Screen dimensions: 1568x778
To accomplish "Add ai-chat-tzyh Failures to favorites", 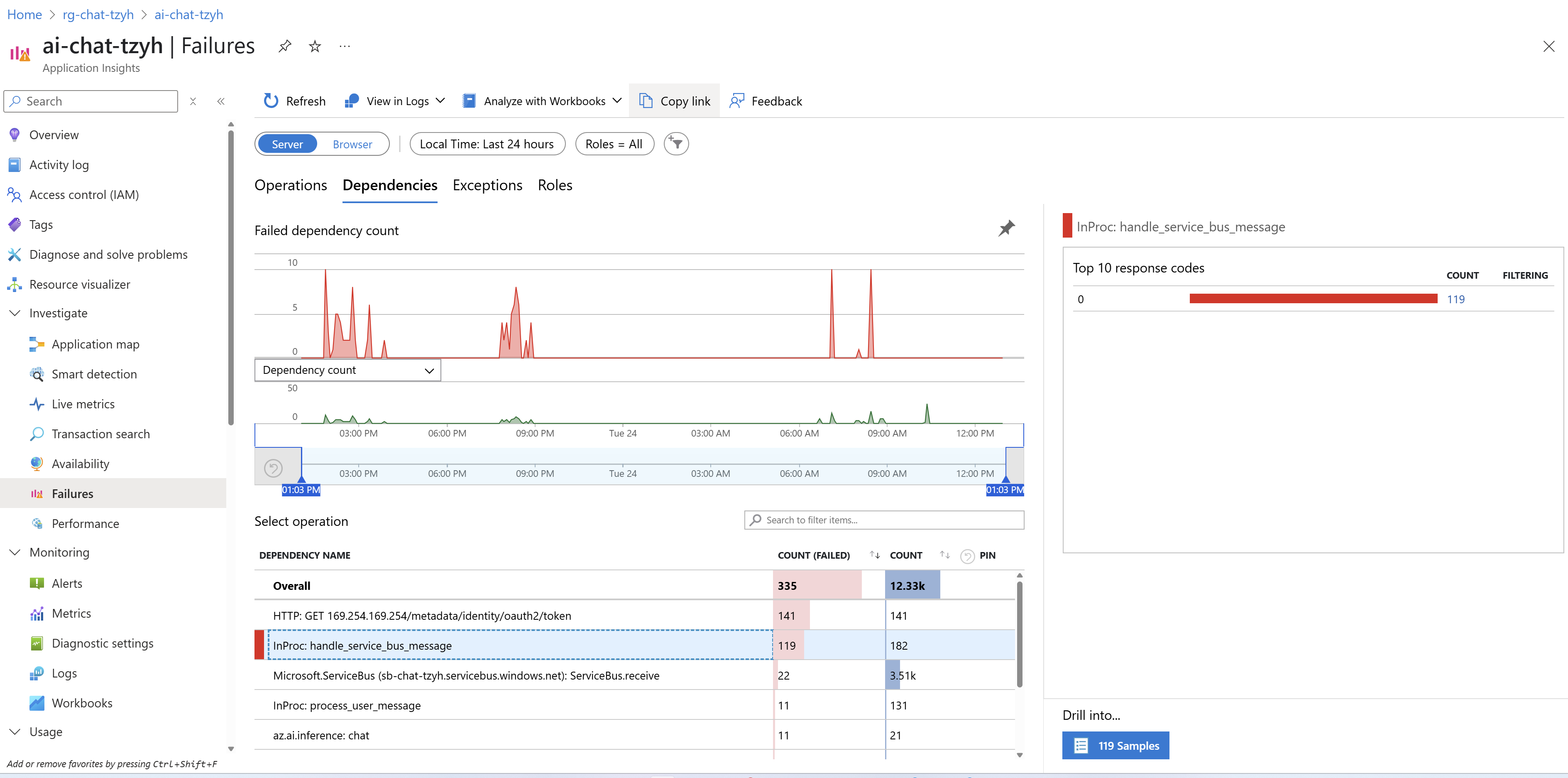I will (x=315, y=46).
